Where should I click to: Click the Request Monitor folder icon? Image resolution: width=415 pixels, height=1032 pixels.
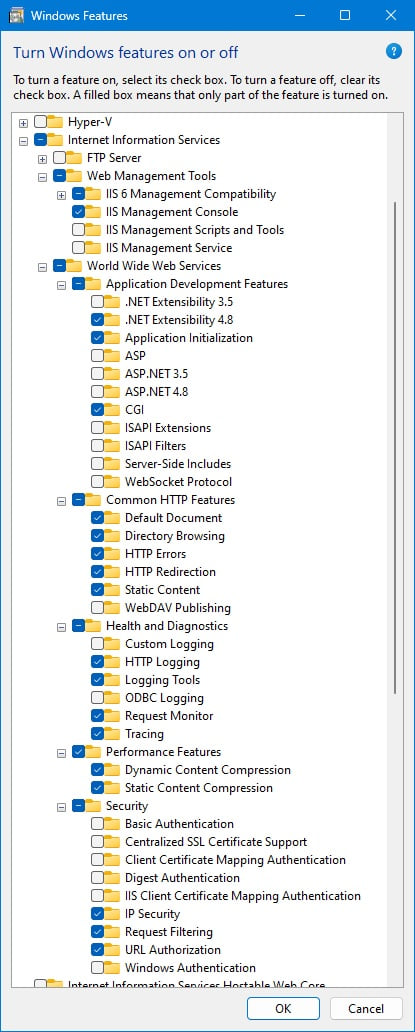point(112,716)
